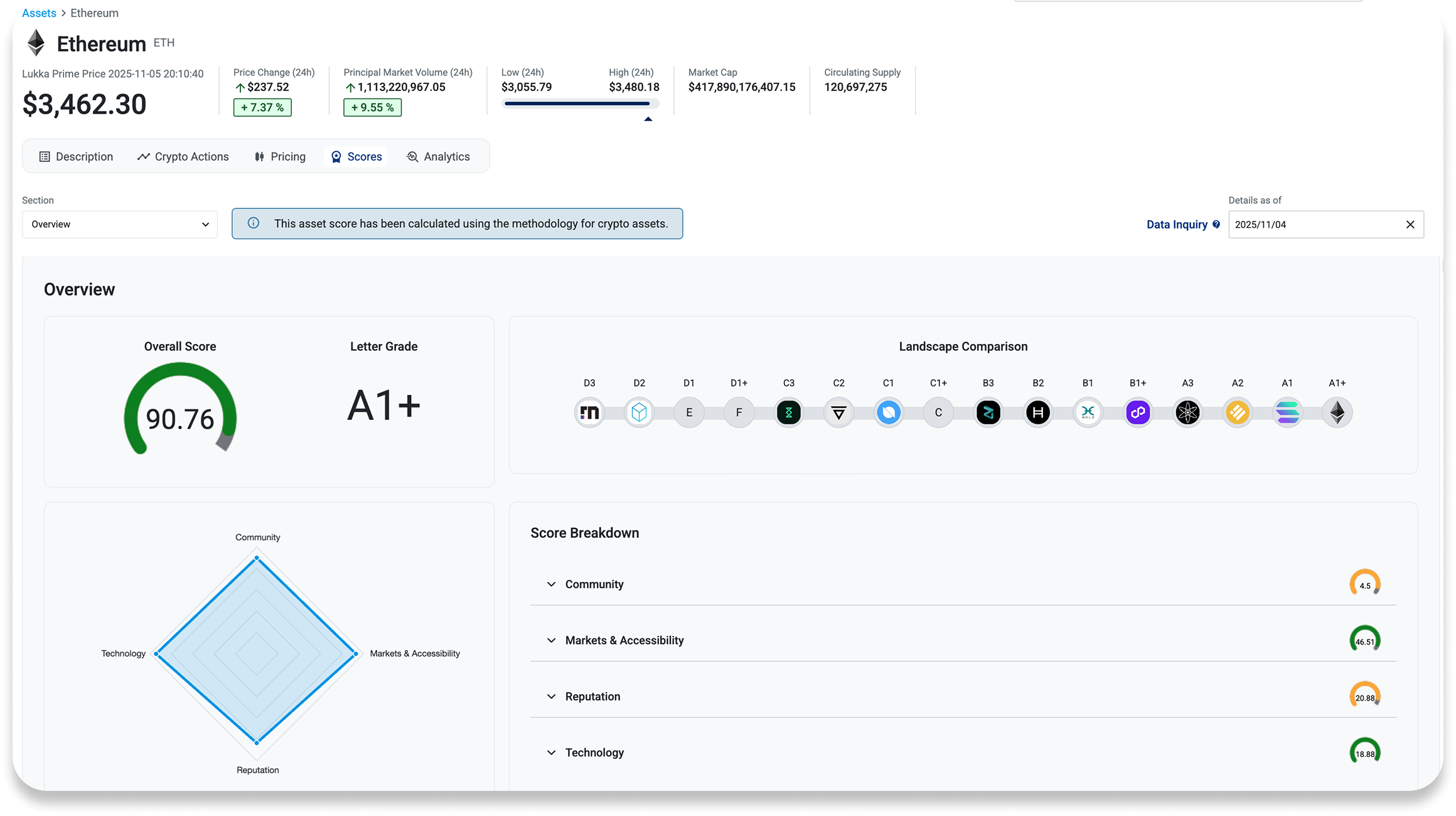Screen dimensions: 1456x816
Task: Click the $3,462.30 Lukka Prime Price
Action: (x=84, y=104)
